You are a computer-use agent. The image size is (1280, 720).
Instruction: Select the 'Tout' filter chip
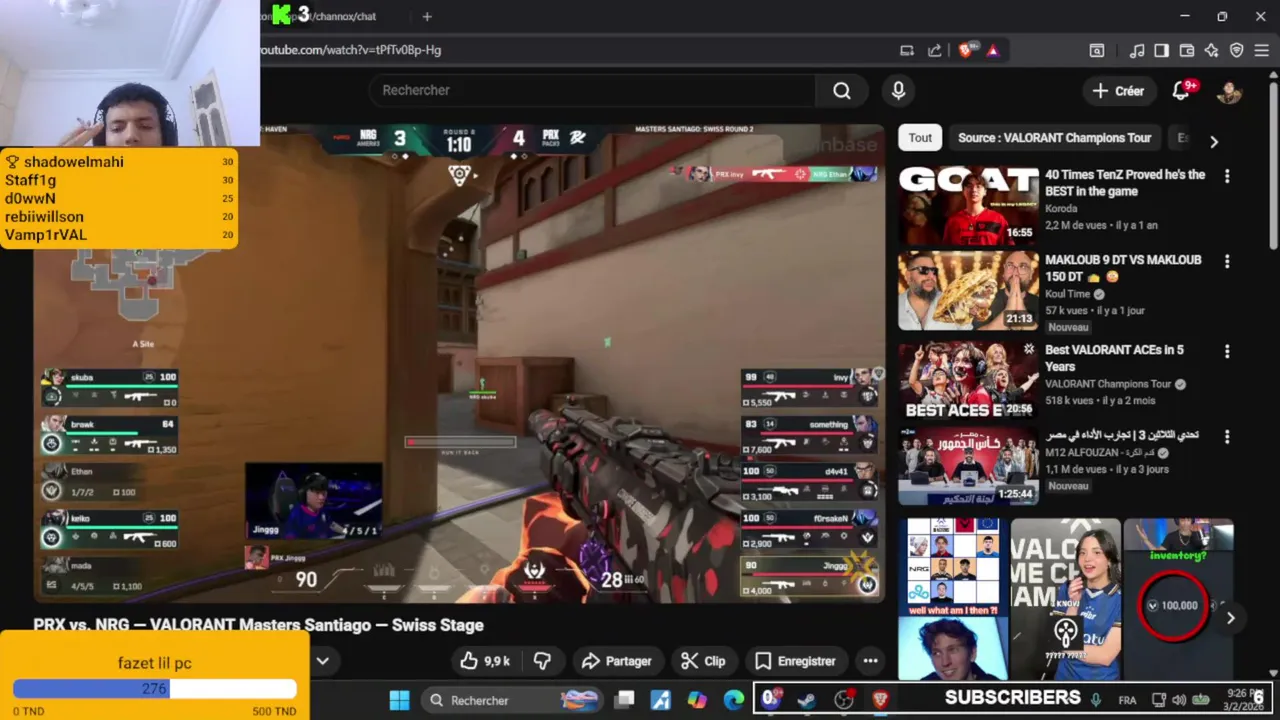point(920,138)
